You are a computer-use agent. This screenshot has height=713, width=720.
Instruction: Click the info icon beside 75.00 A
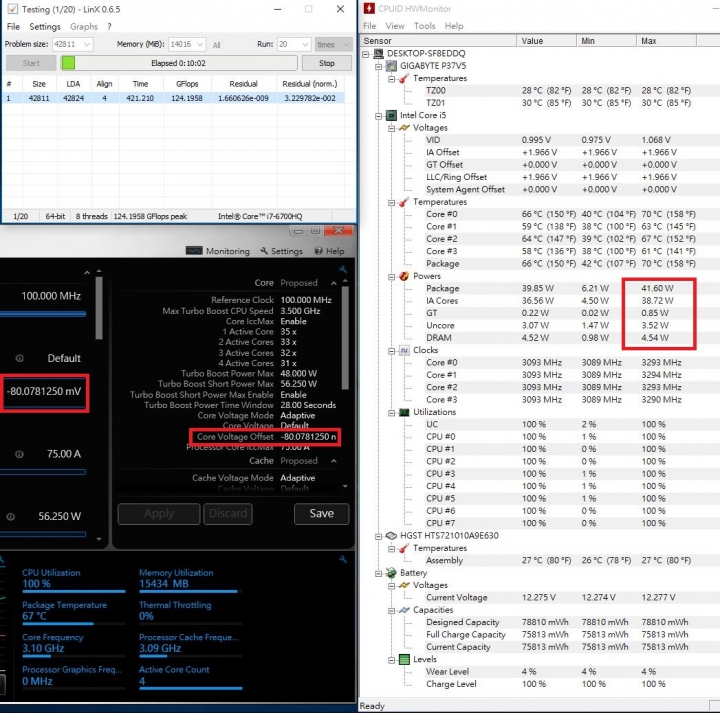[19, 454]
